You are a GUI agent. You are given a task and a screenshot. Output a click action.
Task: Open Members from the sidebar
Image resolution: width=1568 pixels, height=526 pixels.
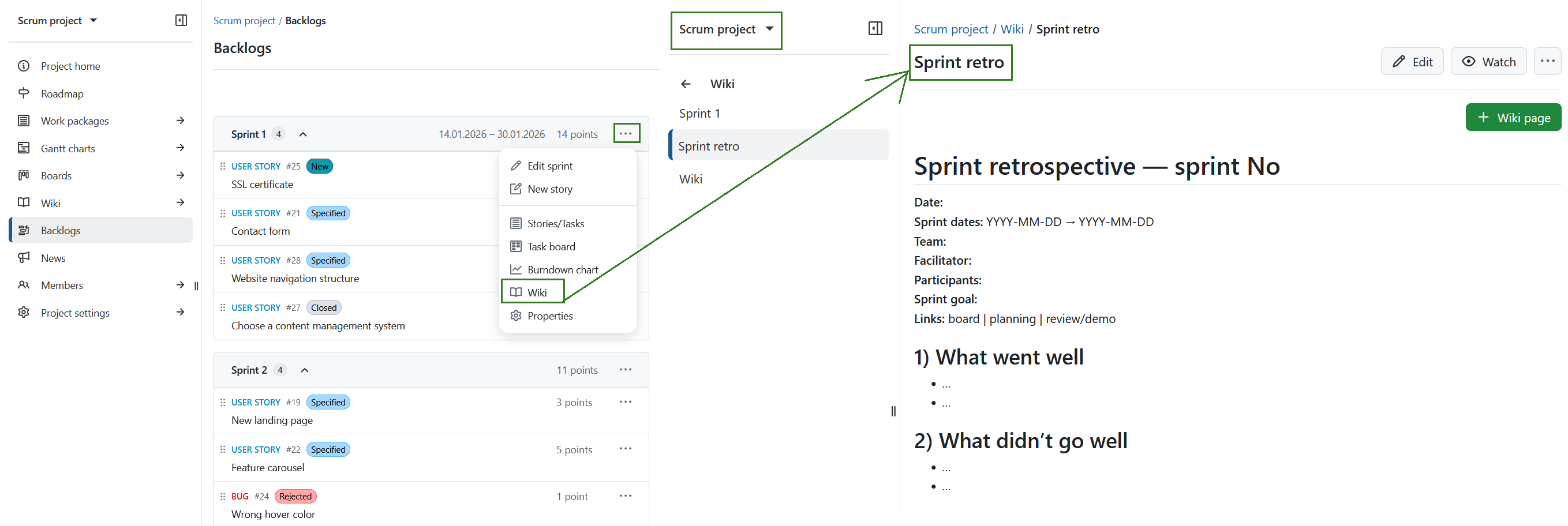coord(62,284)
